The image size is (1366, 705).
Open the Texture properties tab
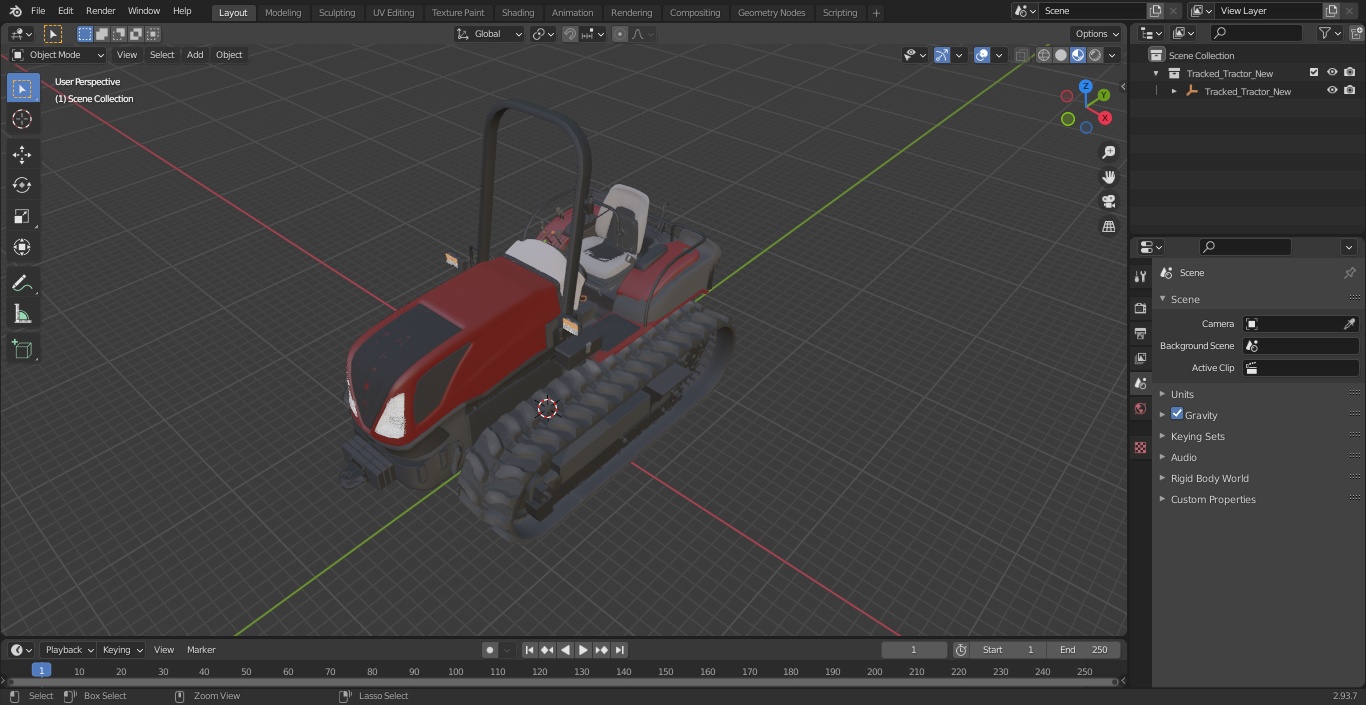coord(1140,447)
